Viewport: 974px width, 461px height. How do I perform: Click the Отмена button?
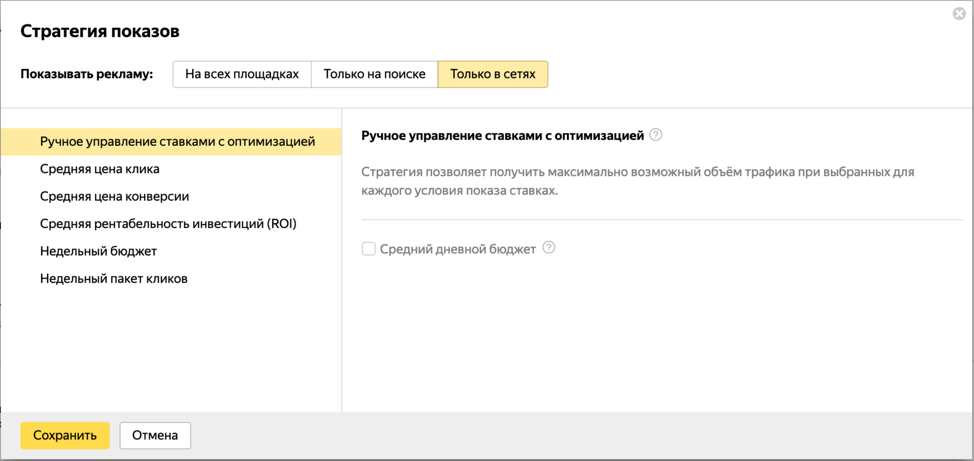coord(155,435)
